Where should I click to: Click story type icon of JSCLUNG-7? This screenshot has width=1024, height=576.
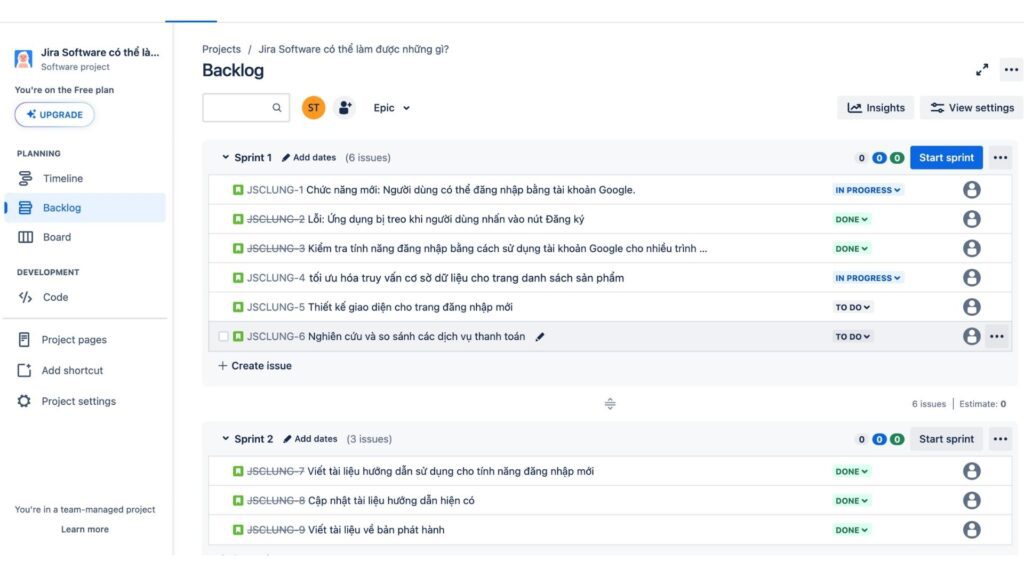coord(238,472)
